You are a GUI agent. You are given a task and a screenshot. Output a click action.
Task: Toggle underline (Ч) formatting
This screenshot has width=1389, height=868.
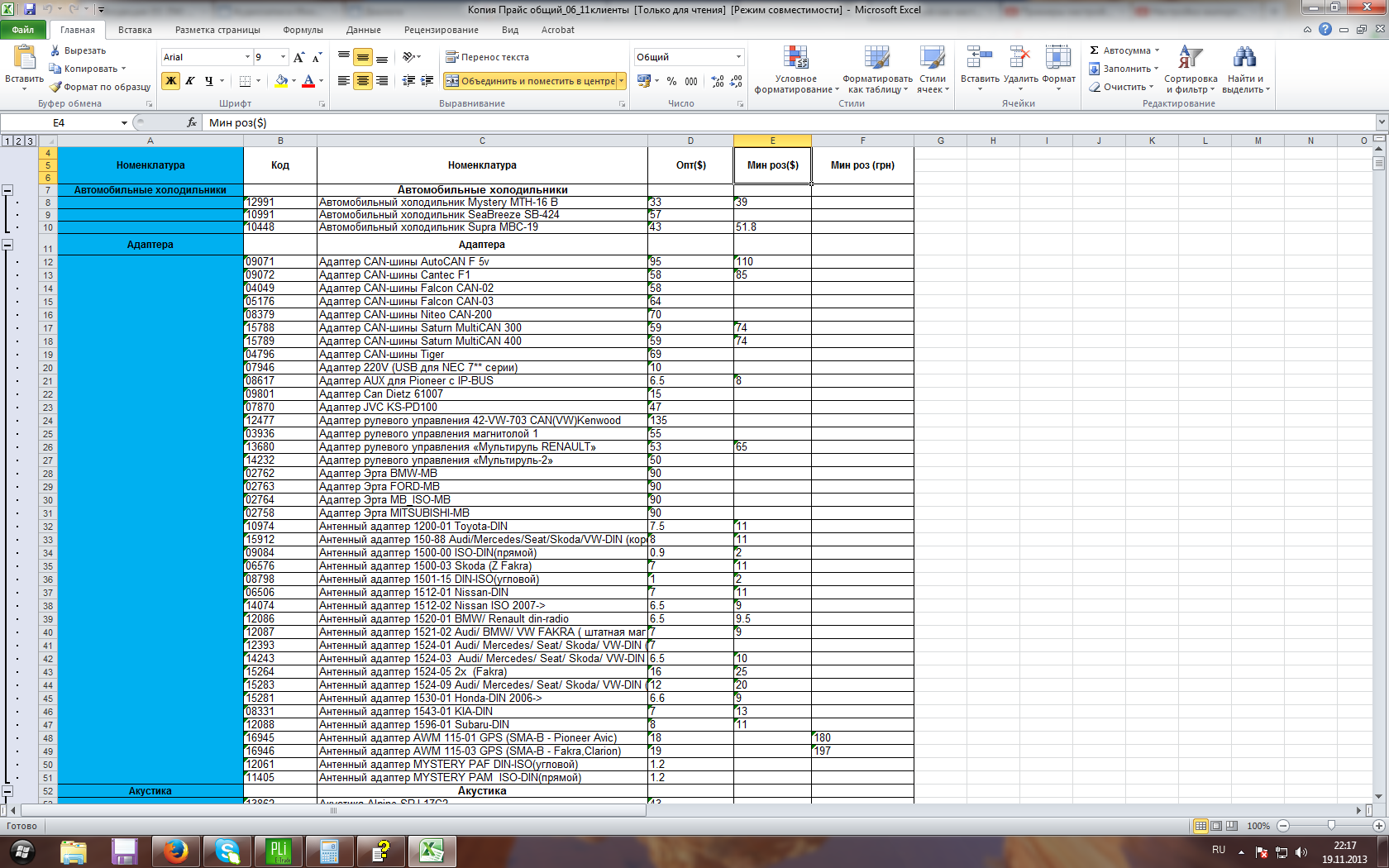tap(208, 81)
